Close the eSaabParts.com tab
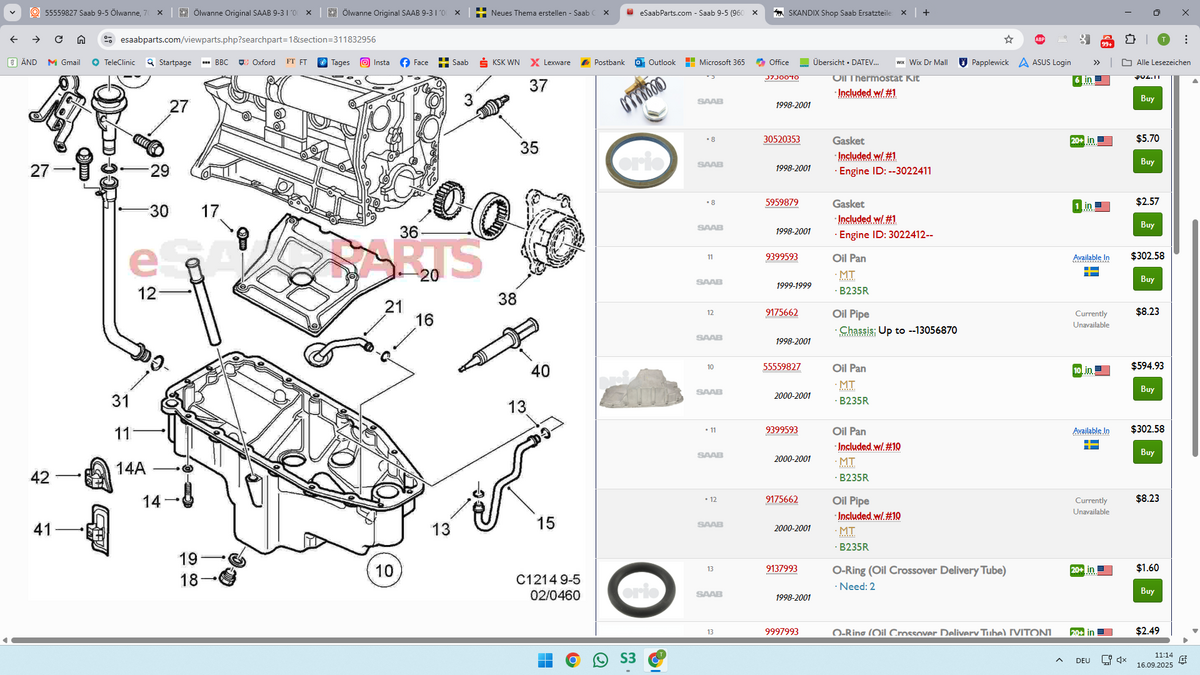This screenshot has height=675, width=1200. pyautogui.click(x=755, y=13)
